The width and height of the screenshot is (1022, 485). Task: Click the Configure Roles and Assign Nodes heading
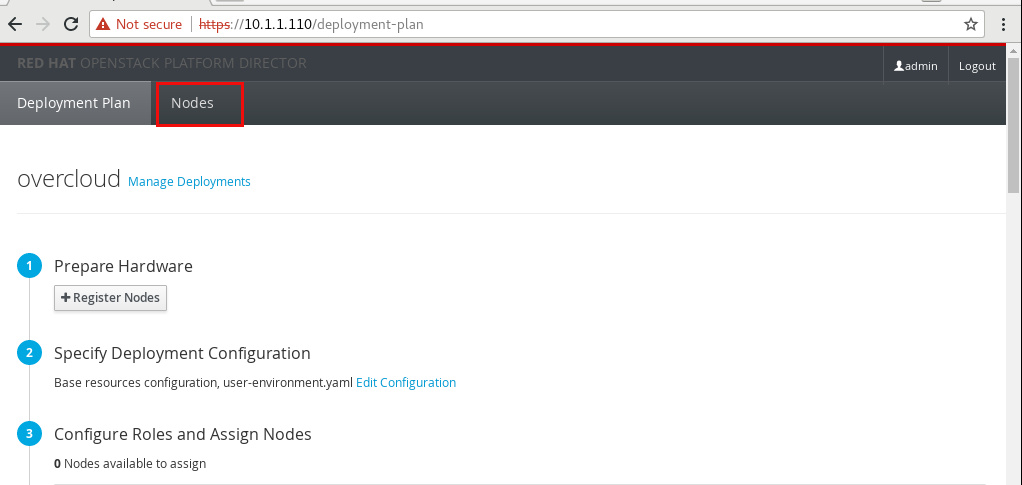click(x=182, y=434)
